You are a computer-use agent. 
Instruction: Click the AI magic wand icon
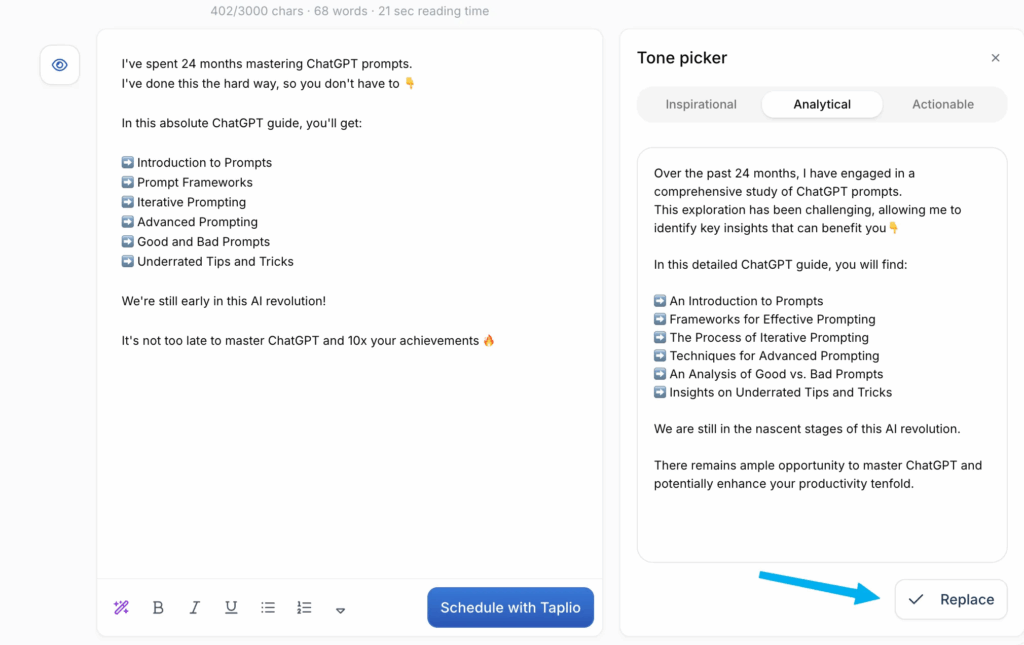tap(121, 608)
